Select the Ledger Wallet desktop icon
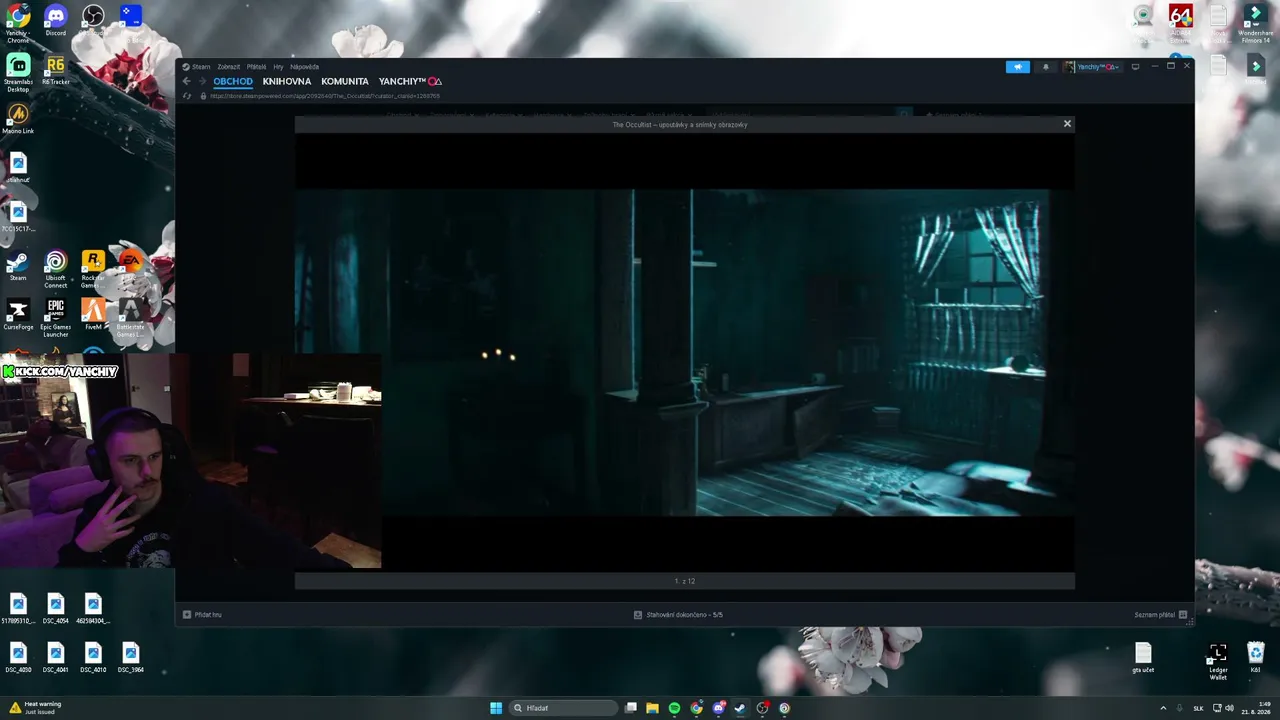Screen dimensions: 1280x720 click(x=1218, y=662)
